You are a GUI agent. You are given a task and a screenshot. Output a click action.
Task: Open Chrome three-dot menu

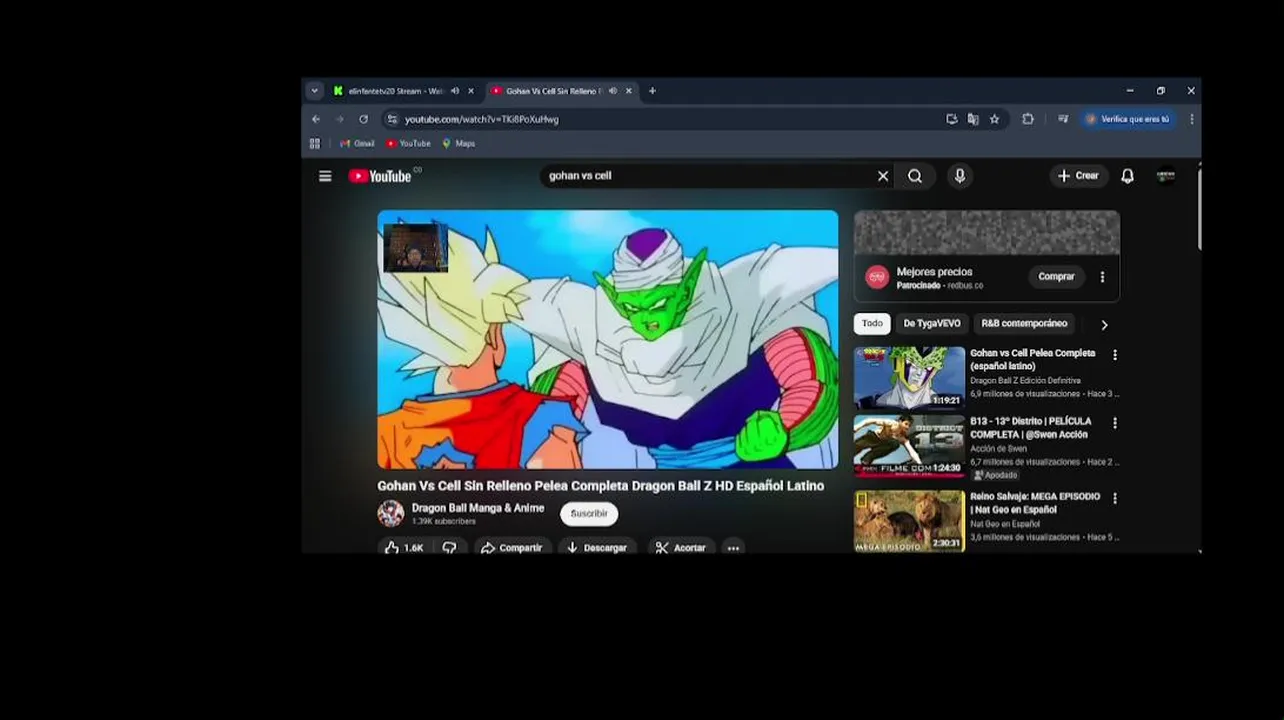1192,119
